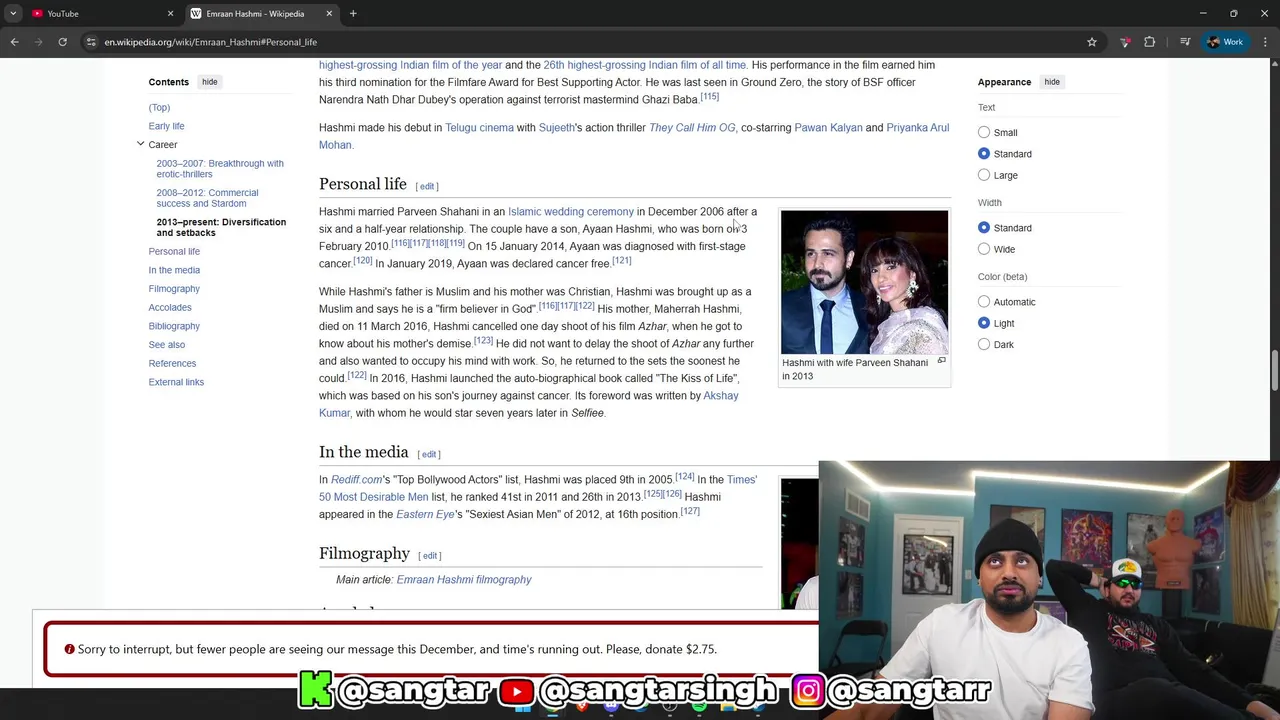The height and width of the screenshot is (720, 1280).
Task: Select Light color mode
Action: coord(984,323)
